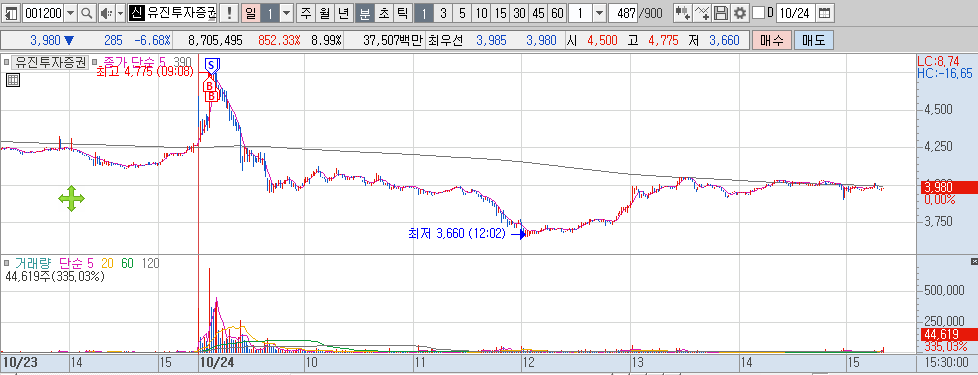Click the stock code input 001200
Viewport: 978px width, 375px height.
click(42, 12)
